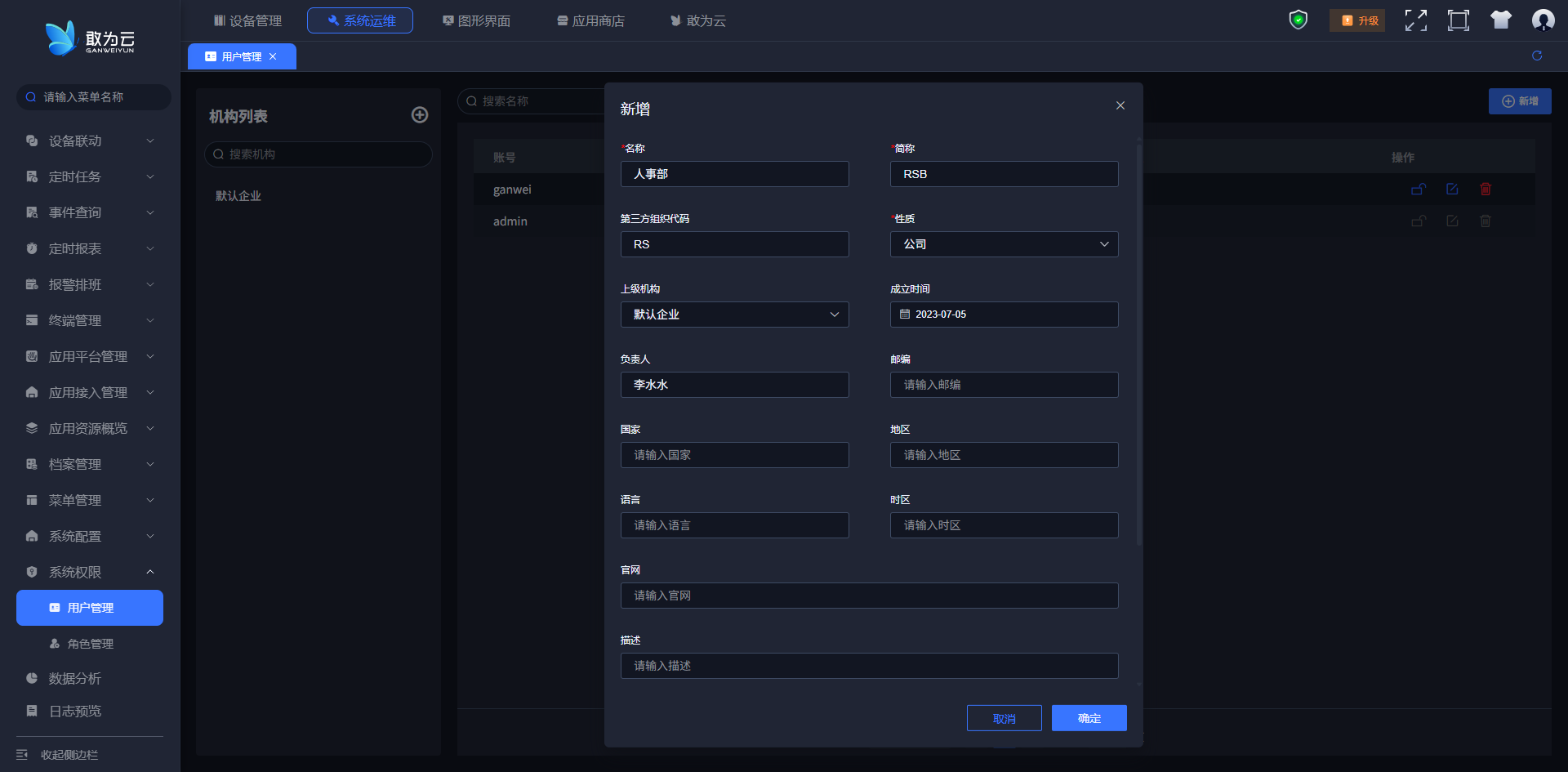Switch to the 设备管理 top tab

click(x=247, y=20)
